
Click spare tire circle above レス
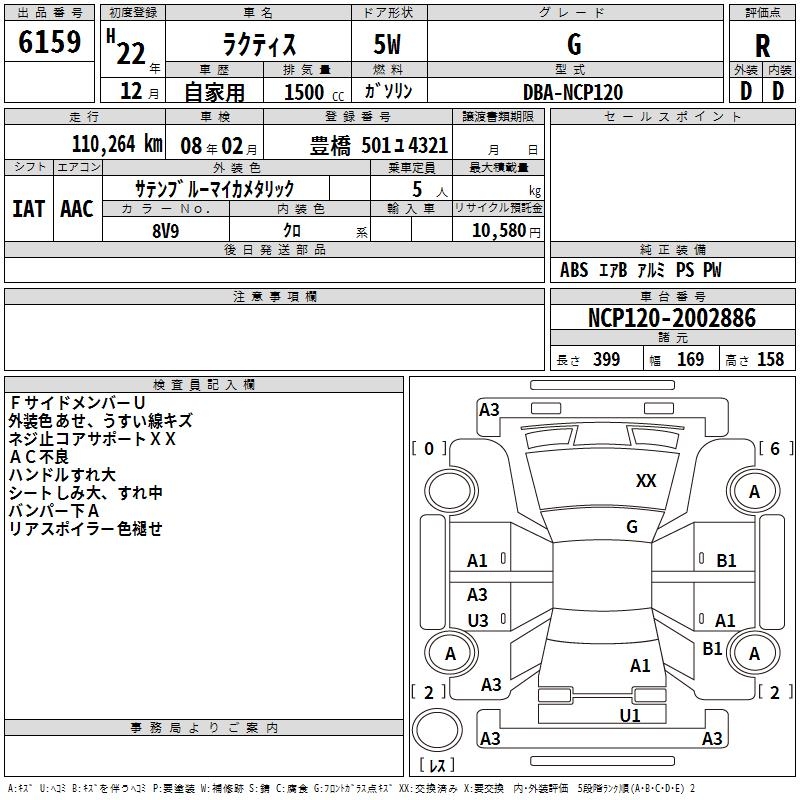tap(437, 730)
